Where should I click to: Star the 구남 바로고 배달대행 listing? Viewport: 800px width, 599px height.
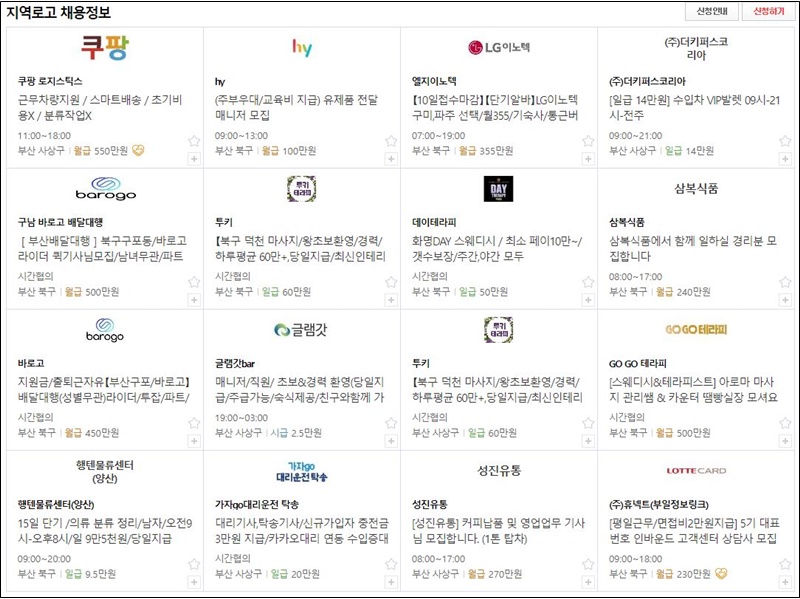(x=194, y=282)
